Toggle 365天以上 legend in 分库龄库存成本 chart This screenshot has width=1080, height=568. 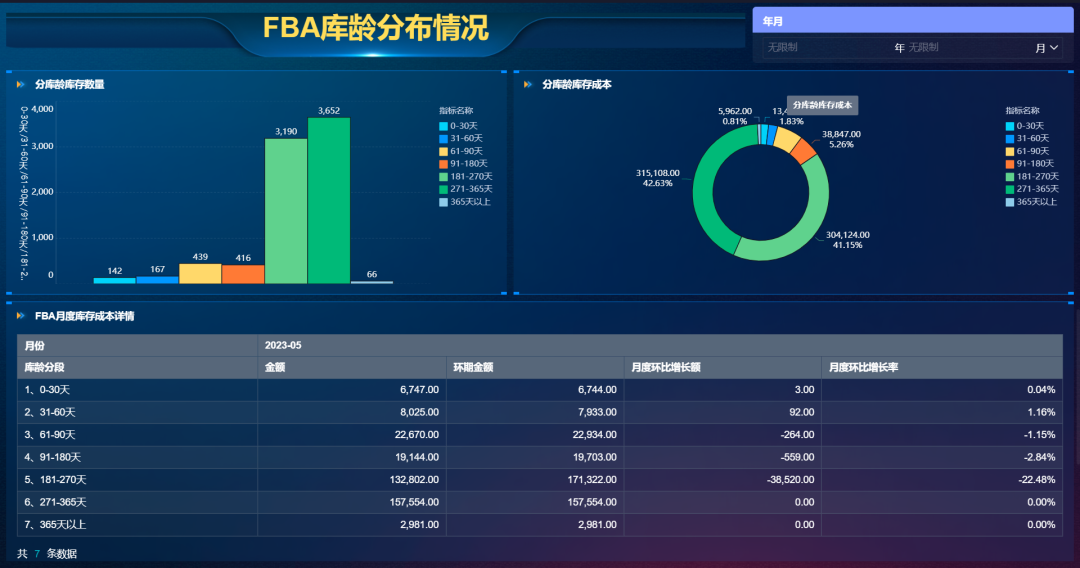tap(1031, 202)
